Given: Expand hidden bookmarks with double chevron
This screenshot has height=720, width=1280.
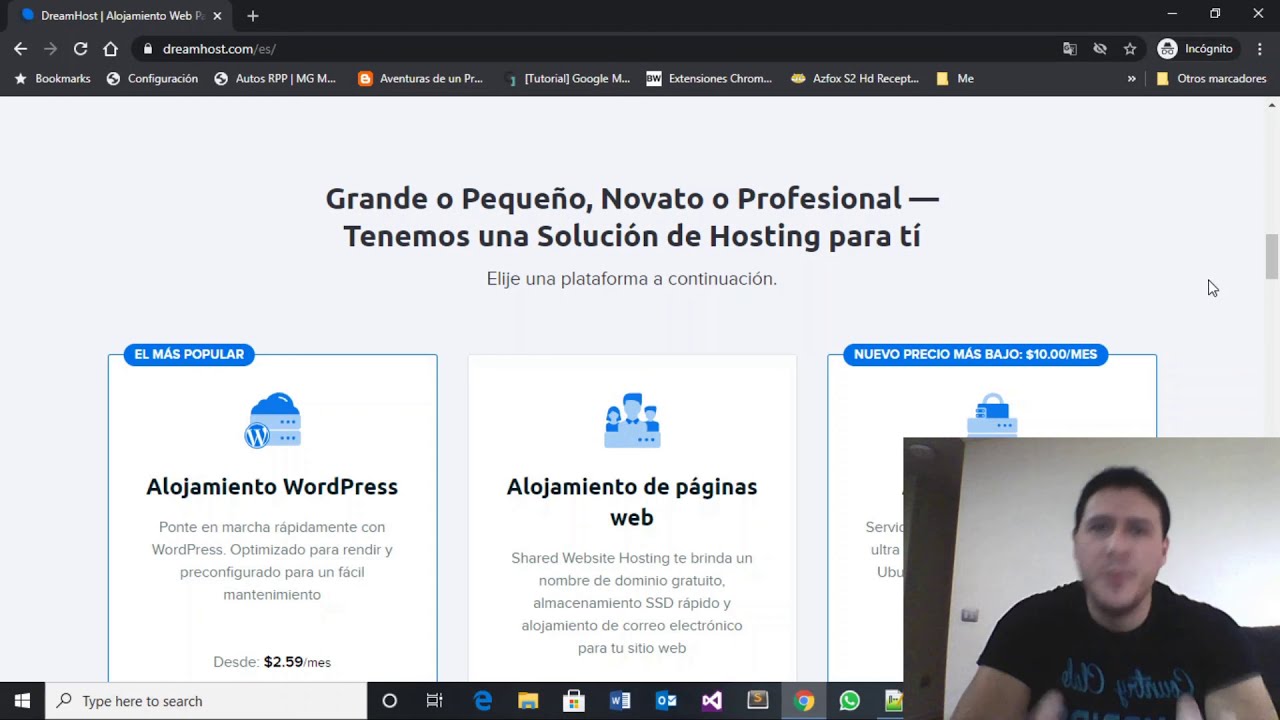Looking at the screenshot, I should tap(1131, 78).
